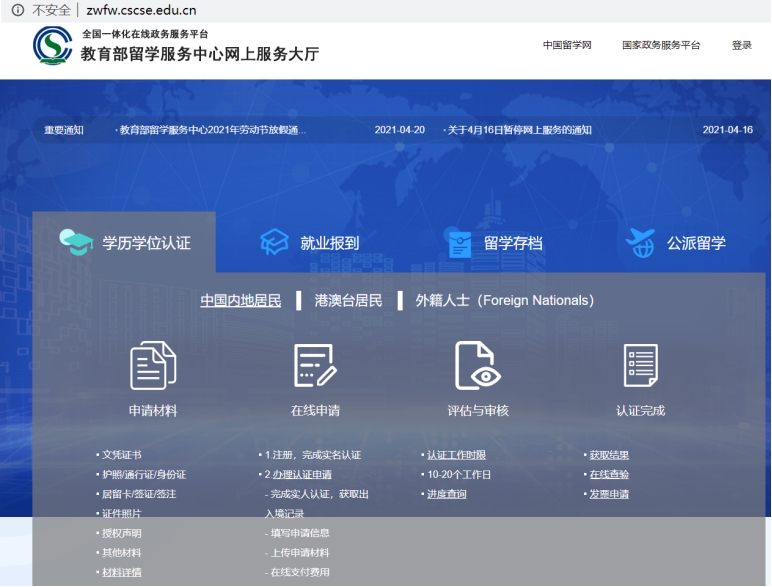Screen dimensions: 772x587
Task: Click the 居留卡/签证/签注 list item
Action: [139, 494]
